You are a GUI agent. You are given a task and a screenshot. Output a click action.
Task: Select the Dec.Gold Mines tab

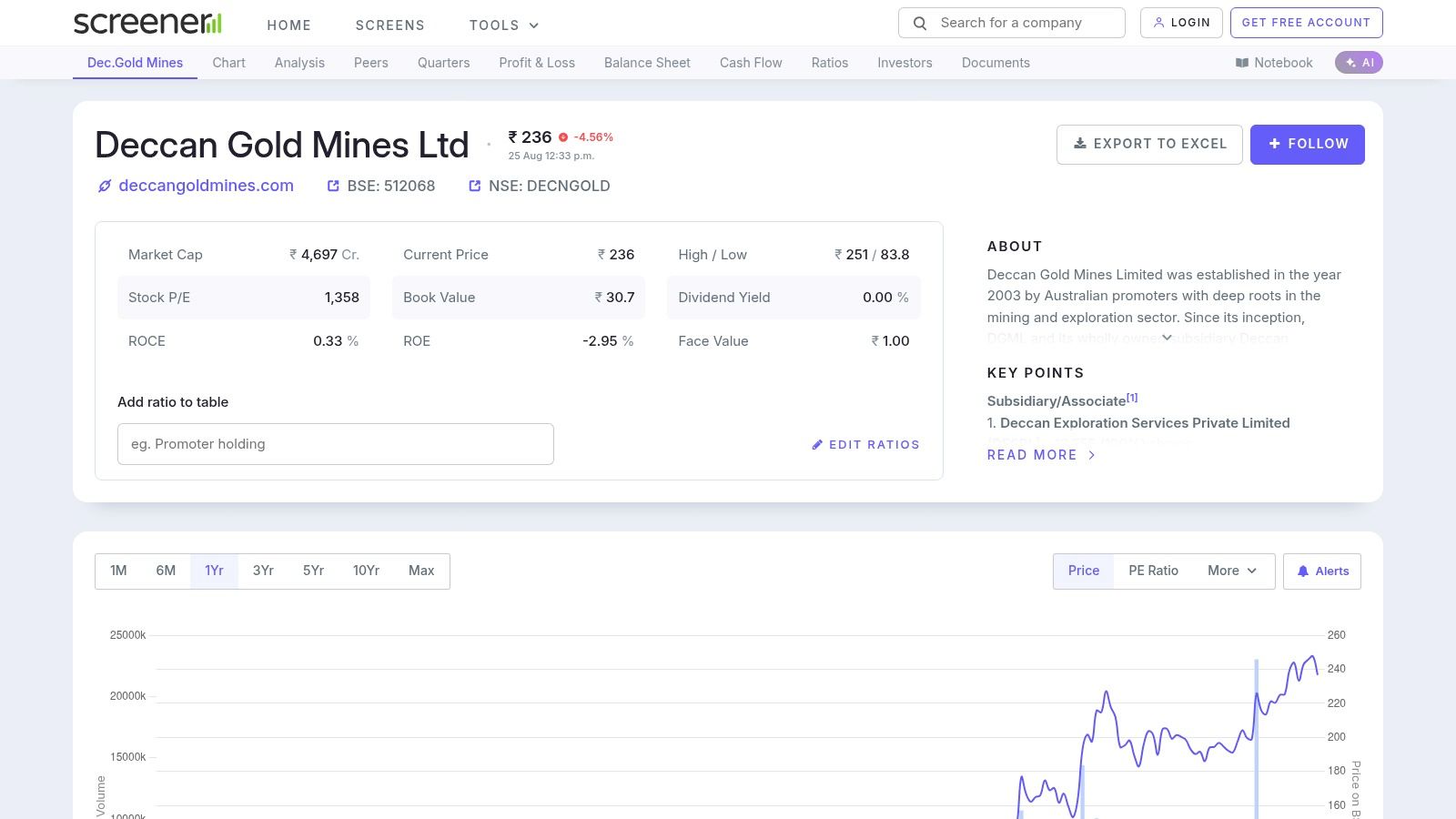click(x=135, y=63)
